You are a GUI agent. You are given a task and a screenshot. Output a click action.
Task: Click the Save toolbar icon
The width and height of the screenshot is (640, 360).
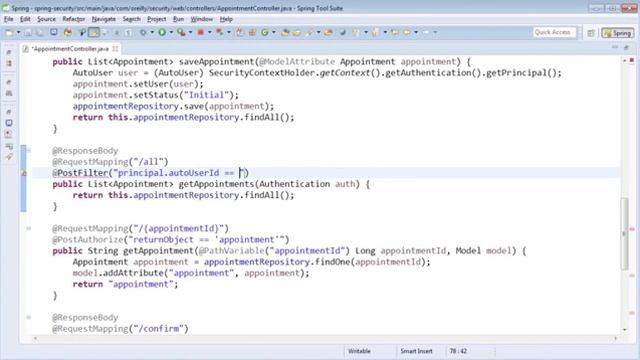coord(28,32)
